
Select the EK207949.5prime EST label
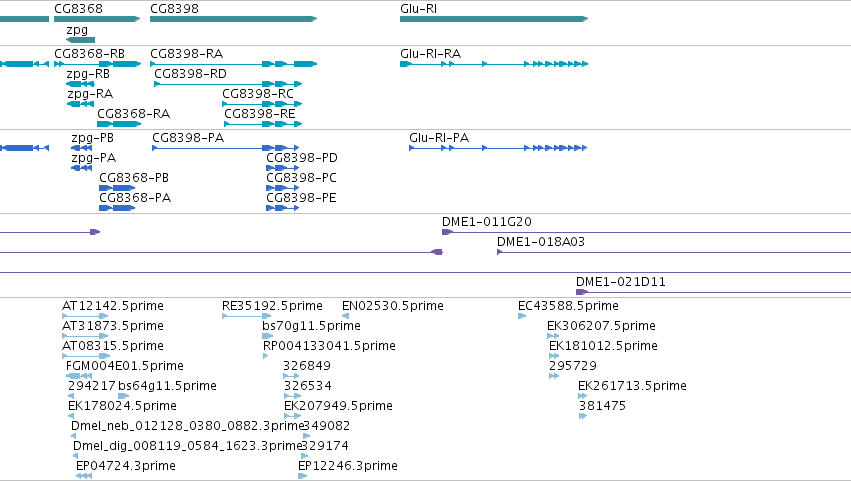click(339, 407)
